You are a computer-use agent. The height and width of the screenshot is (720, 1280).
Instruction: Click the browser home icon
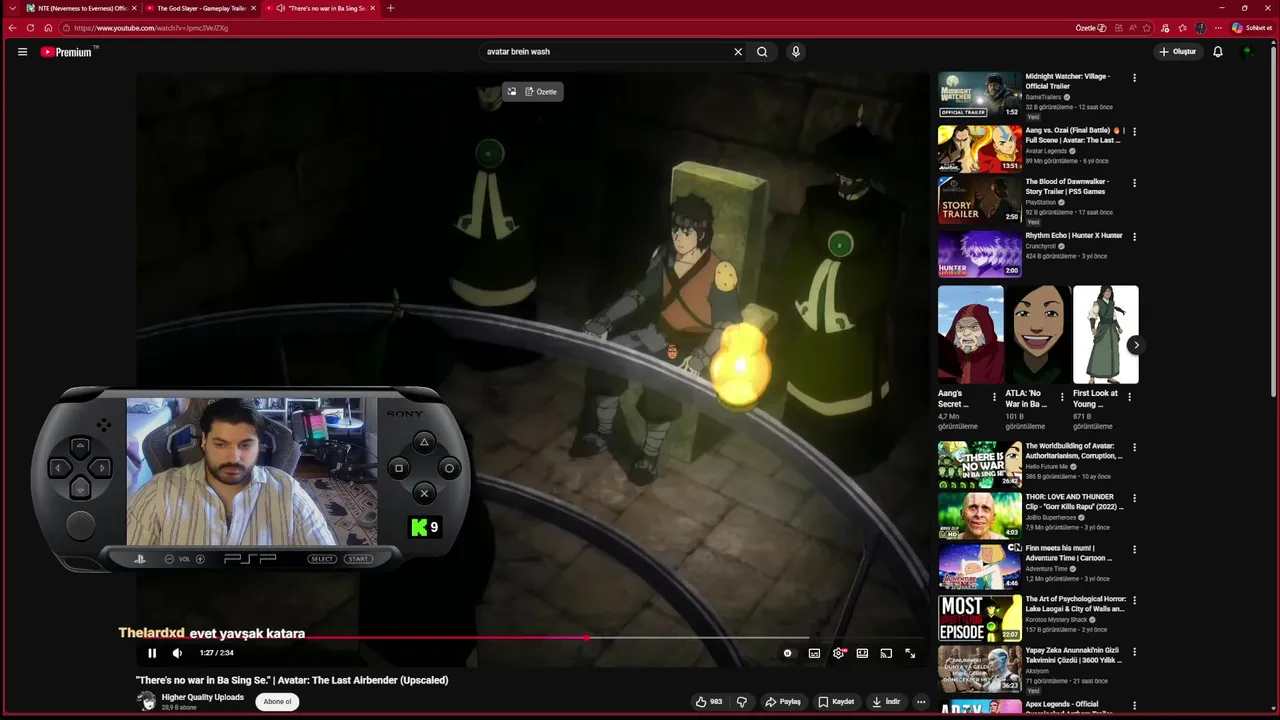(x=48, y=28)
